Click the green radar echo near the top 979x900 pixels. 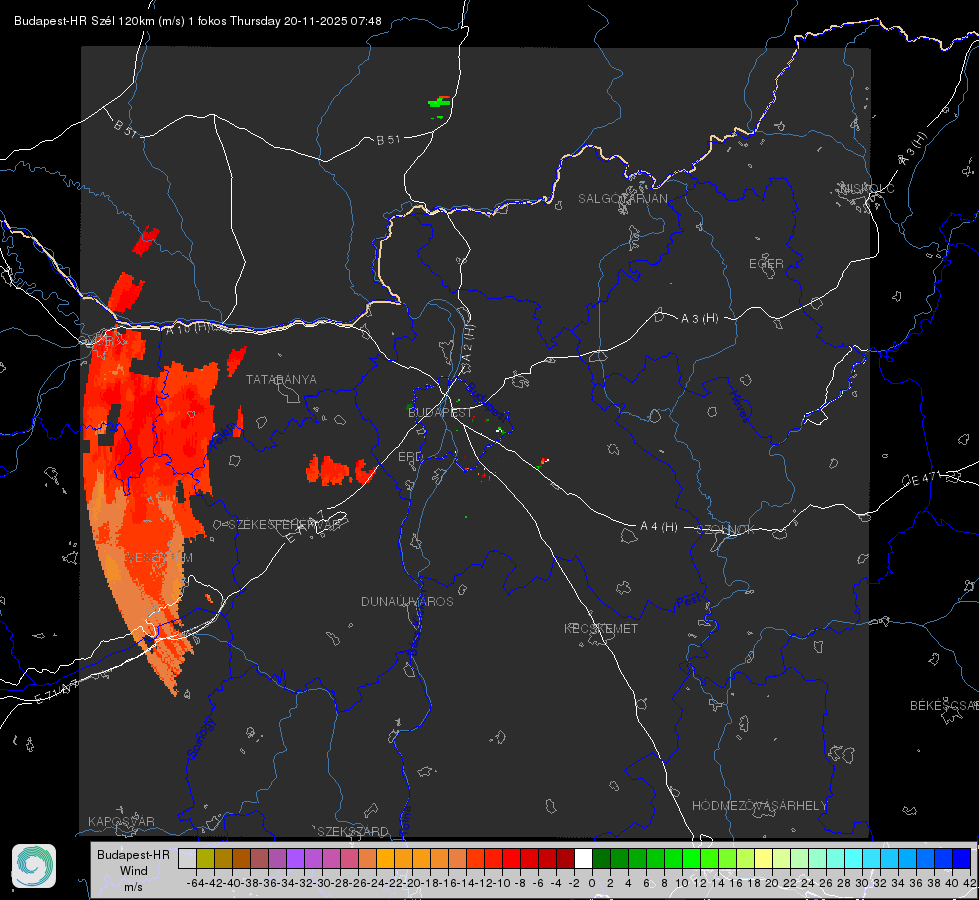[x=440, y=104]
